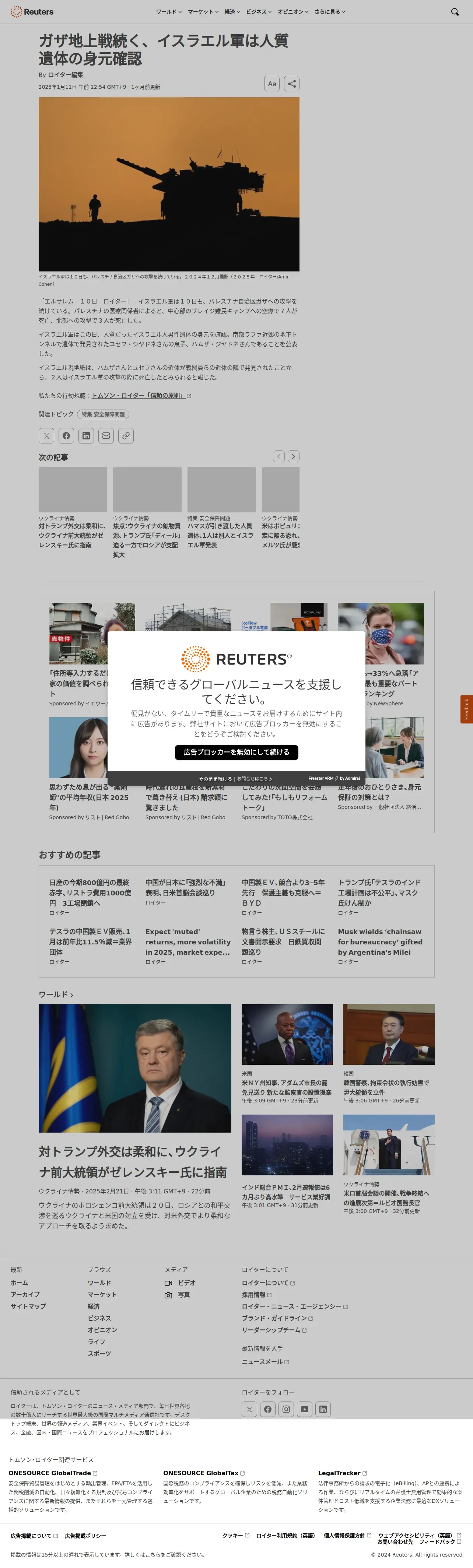Viewport: 473px width, 1568px height.
Task: Open footer サイトマップ link
Action: pyautogui.click(x=28, y=1306)
